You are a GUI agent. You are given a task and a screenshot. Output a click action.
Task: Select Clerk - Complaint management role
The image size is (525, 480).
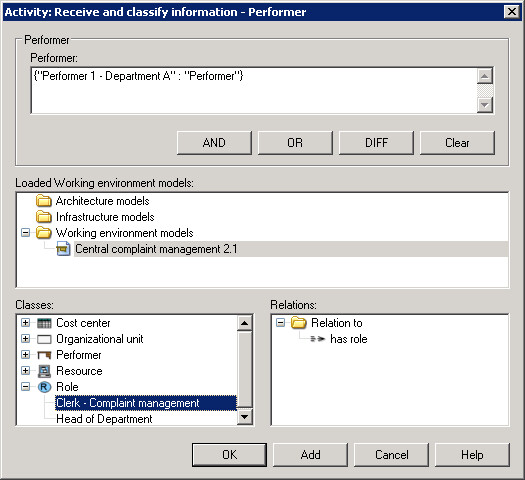click(x=146, y=403)
